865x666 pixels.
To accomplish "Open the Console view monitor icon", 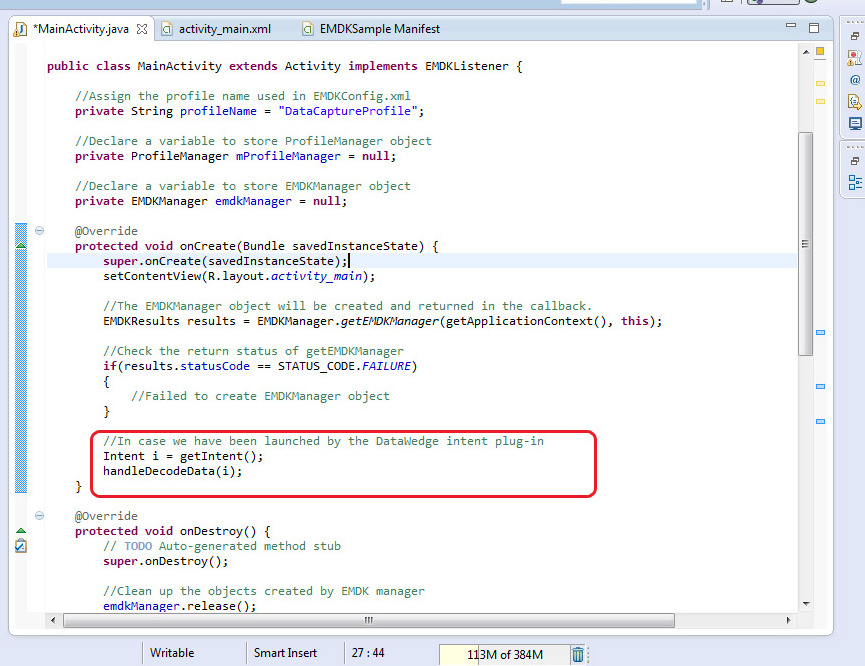I will coord(854,124).
